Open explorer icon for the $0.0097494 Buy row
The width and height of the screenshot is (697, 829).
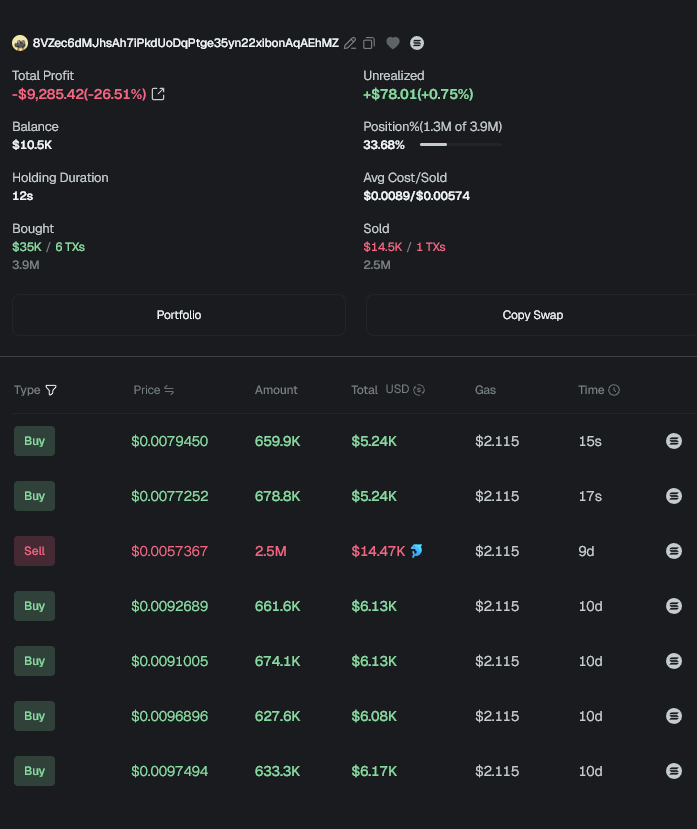click(674, 771)
